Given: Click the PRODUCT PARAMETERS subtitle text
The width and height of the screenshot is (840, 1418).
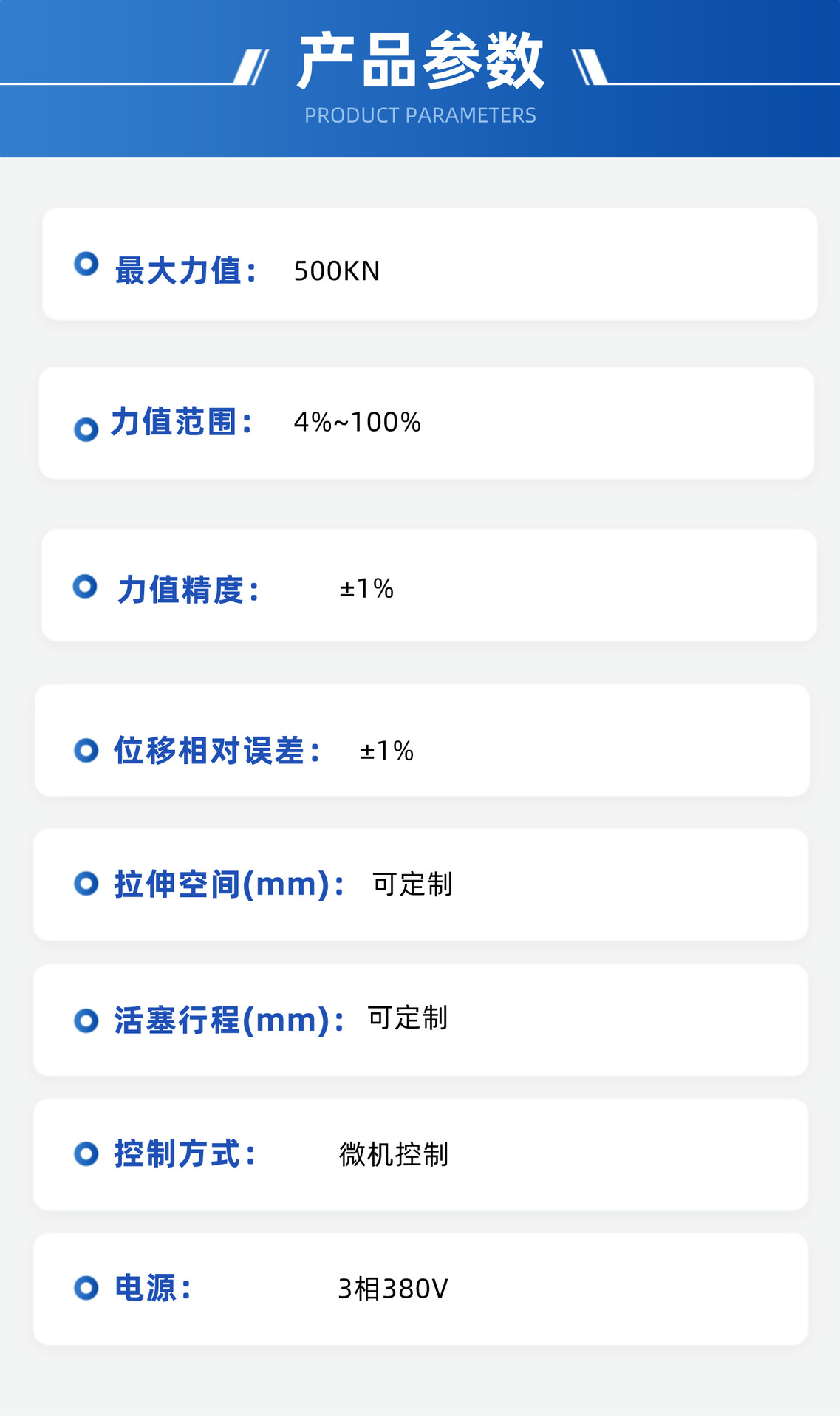Looking at the screenshot, I should tap(420, 115).
